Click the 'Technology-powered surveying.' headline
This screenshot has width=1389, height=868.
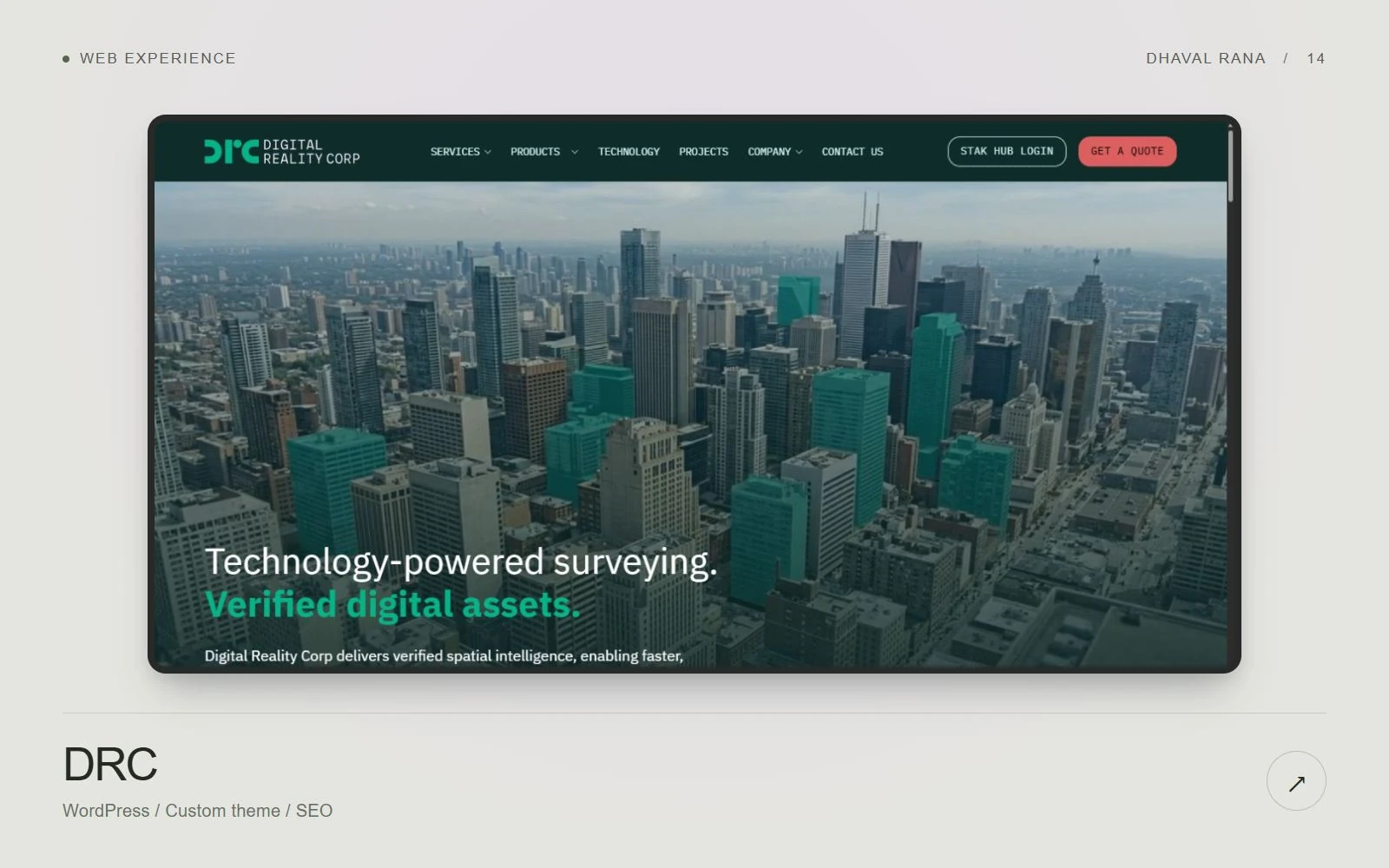[x=461, y=562]
